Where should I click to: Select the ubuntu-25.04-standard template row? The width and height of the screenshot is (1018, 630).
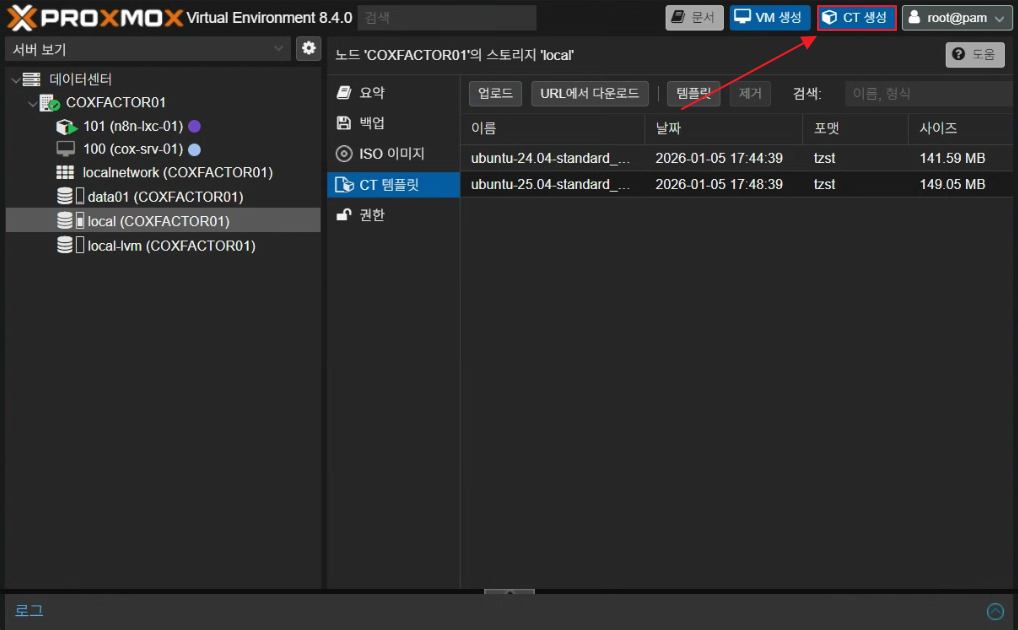[x=737, y=184]
